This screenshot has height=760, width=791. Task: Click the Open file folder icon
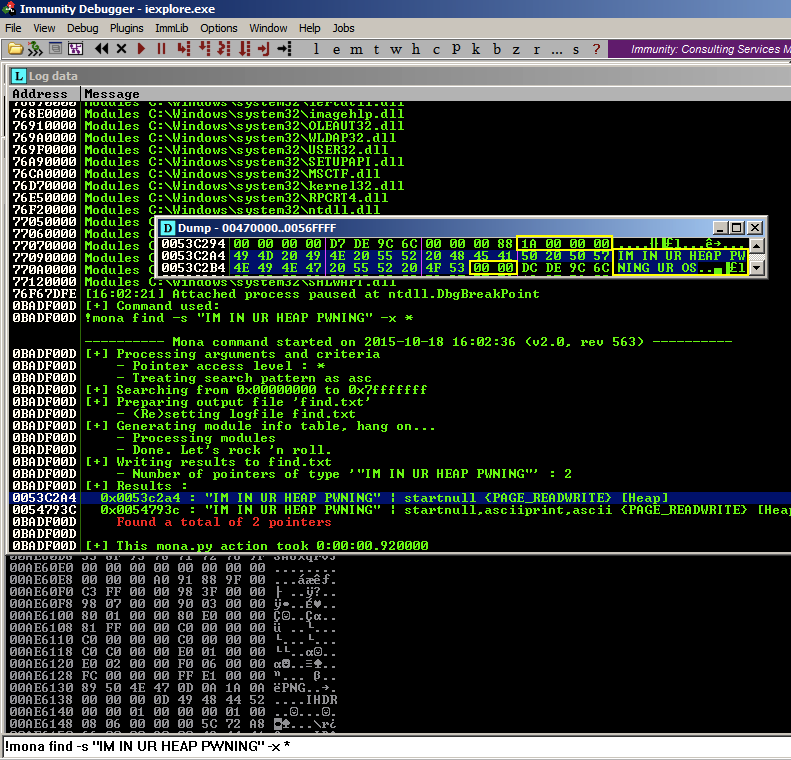click(15, 48)
